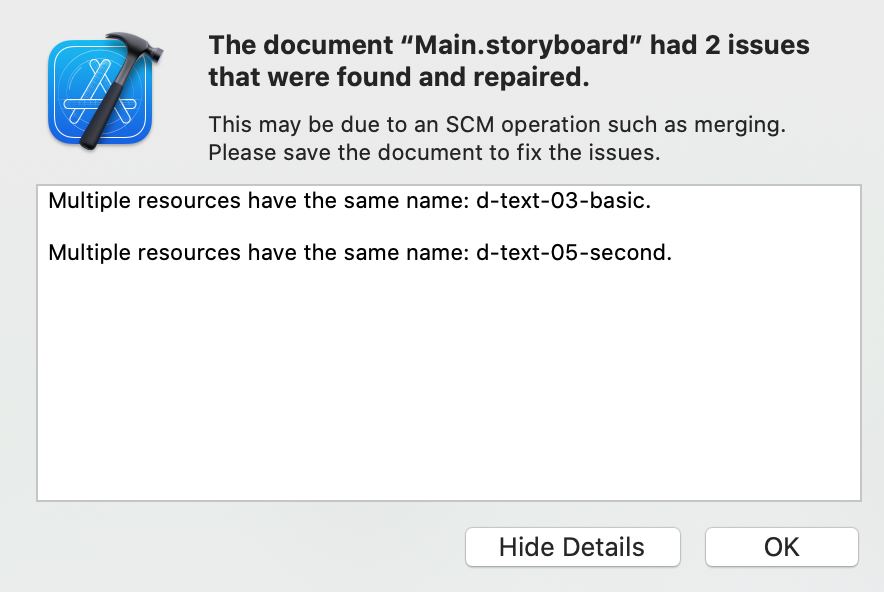884x592 pixels.
Task: Click "that were found and repaired." heading line
Action: pos(399,77)
